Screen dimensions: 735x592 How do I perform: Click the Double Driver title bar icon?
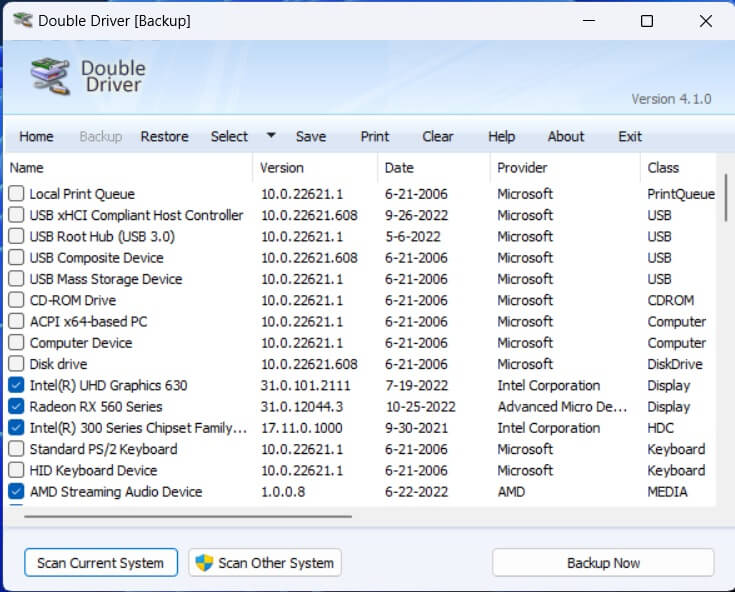tap(22, 21)
